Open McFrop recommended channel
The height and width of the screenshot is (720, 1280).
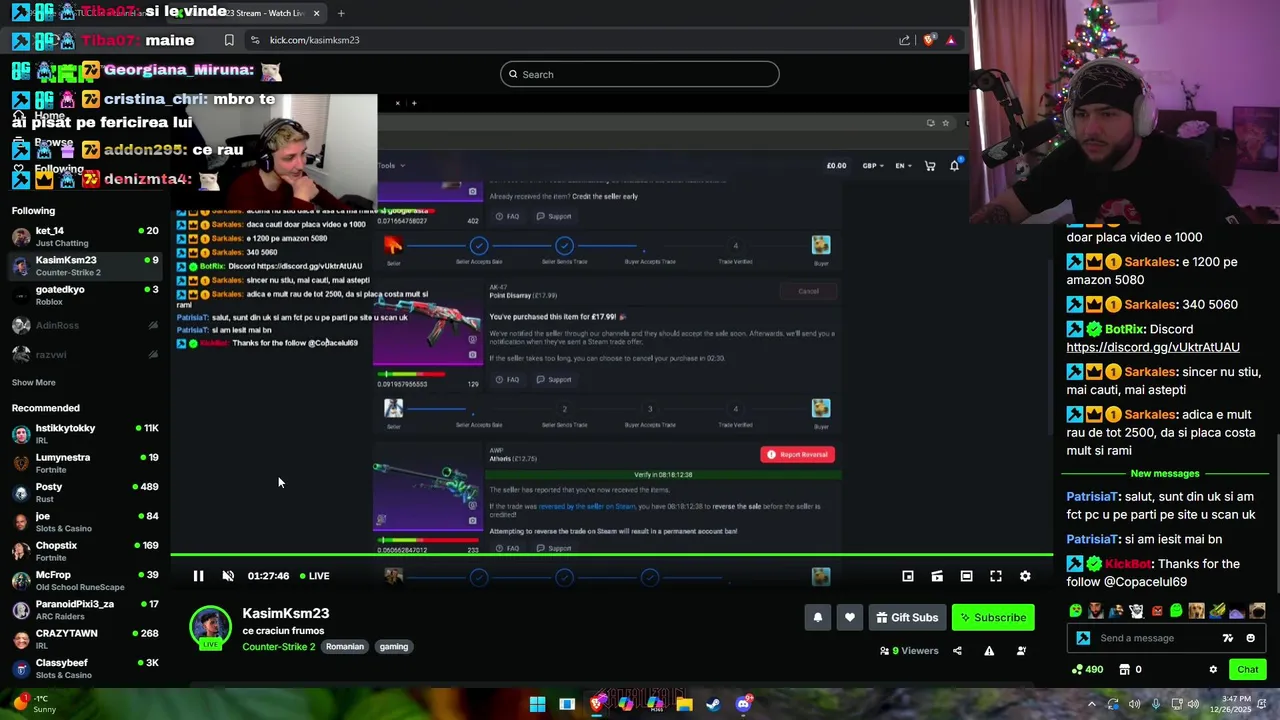pos(85,580)
